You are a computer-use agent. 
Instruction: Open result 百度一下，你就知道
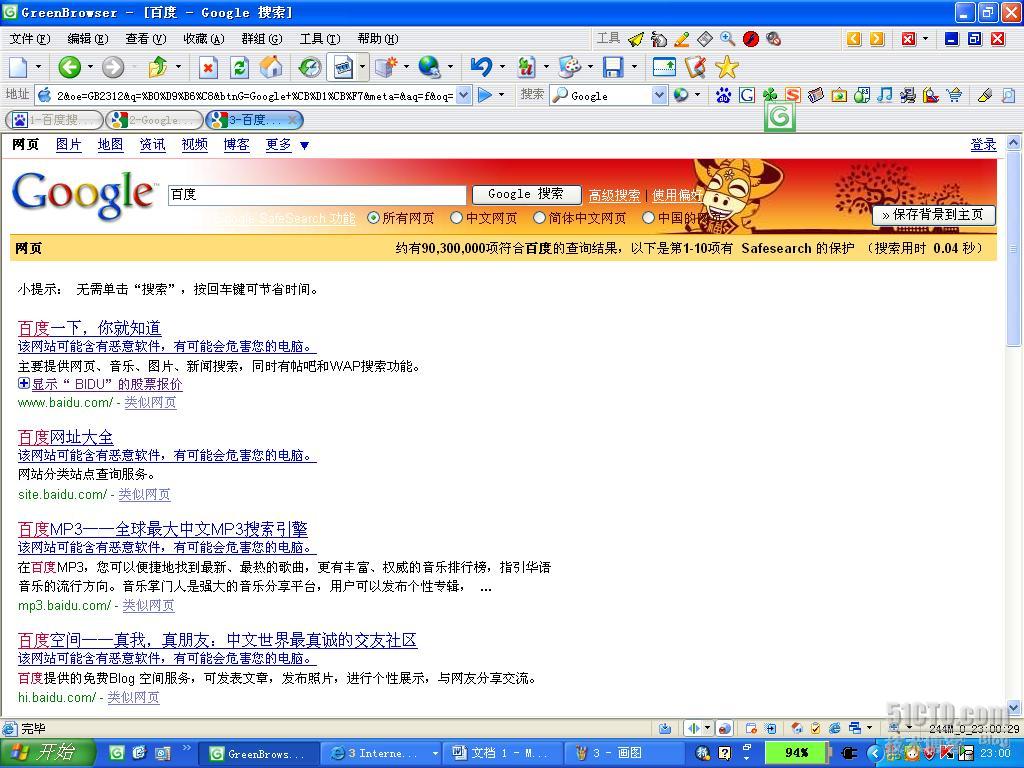[89, 327]
